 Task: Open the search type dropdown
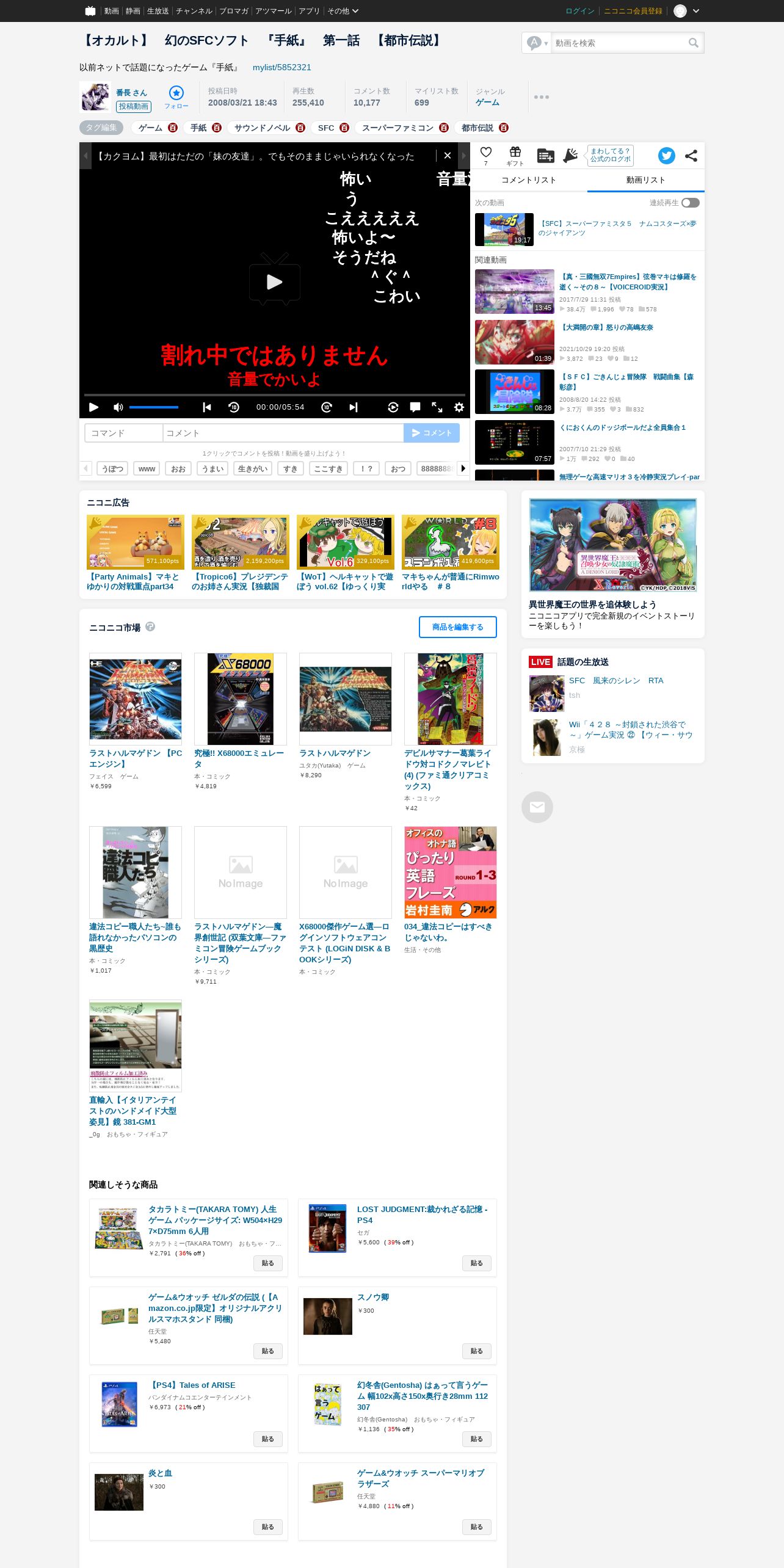pyautogui.click(x=537, y=43)
